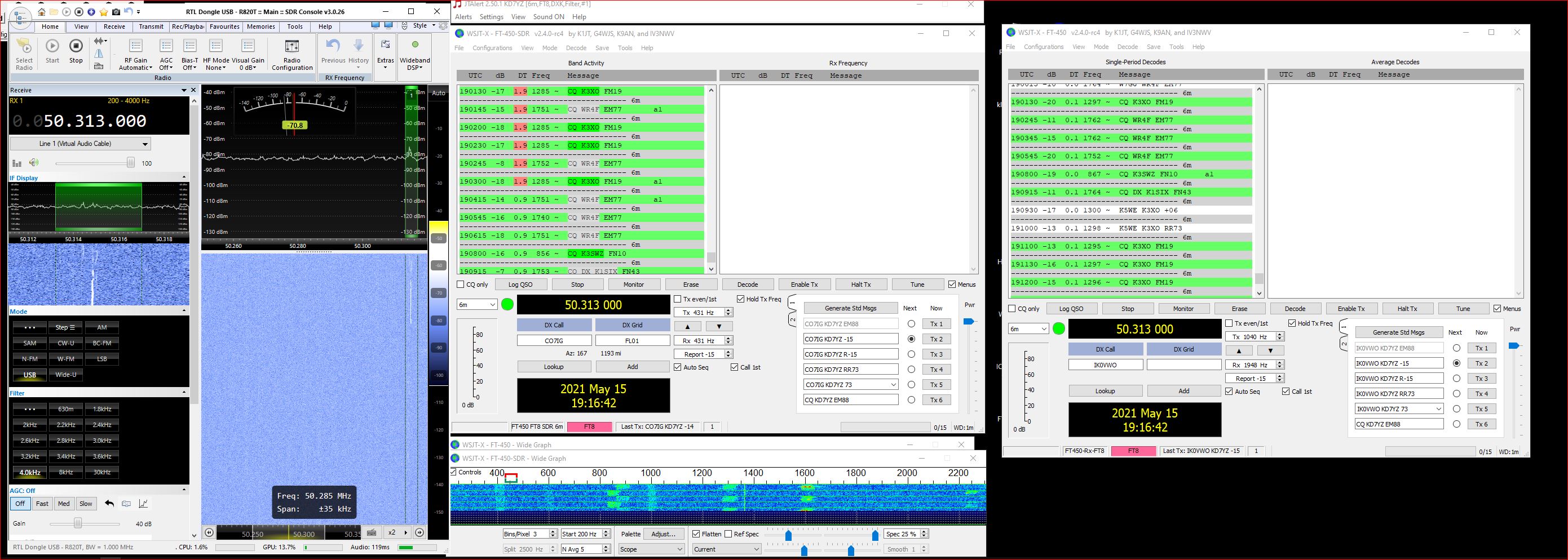Click the favourites star icon in quick toolbar

tap(104, 12)
